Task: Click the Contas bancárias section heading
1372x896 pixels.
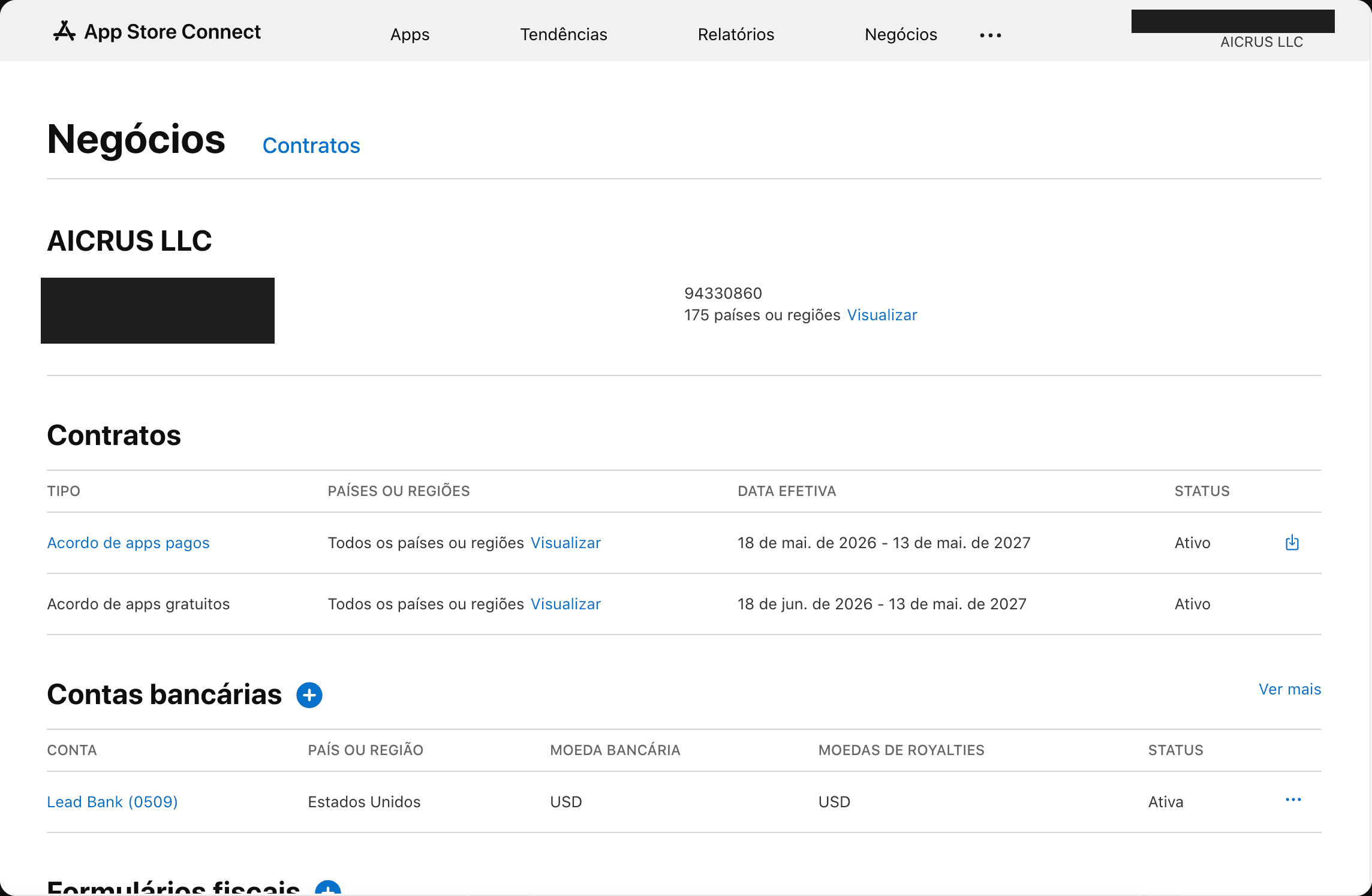Action: tap(164, 694)
